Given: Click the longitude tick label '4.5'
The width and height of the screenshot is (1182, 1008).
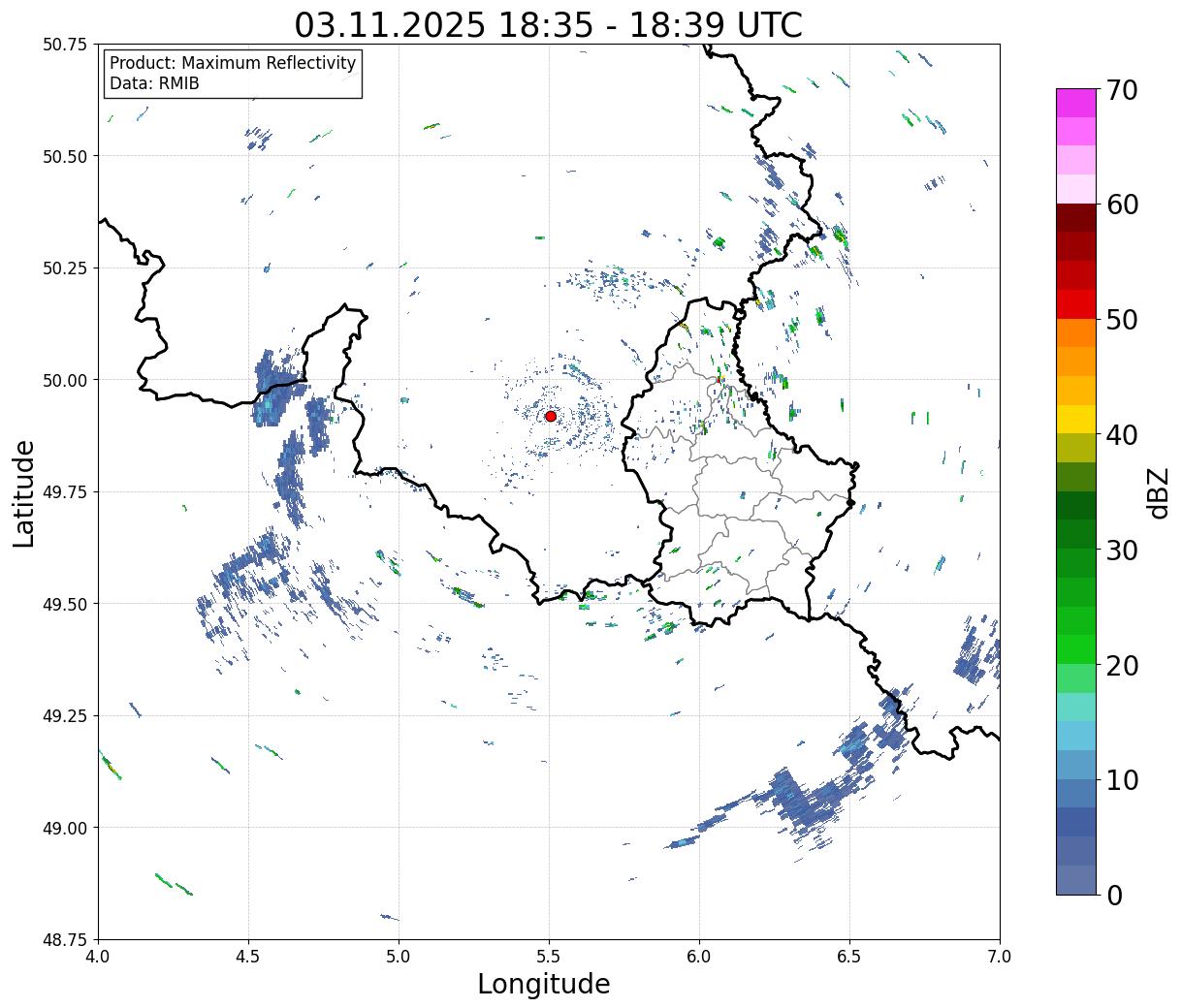Looking at the screenshot, I should (248, 957).
